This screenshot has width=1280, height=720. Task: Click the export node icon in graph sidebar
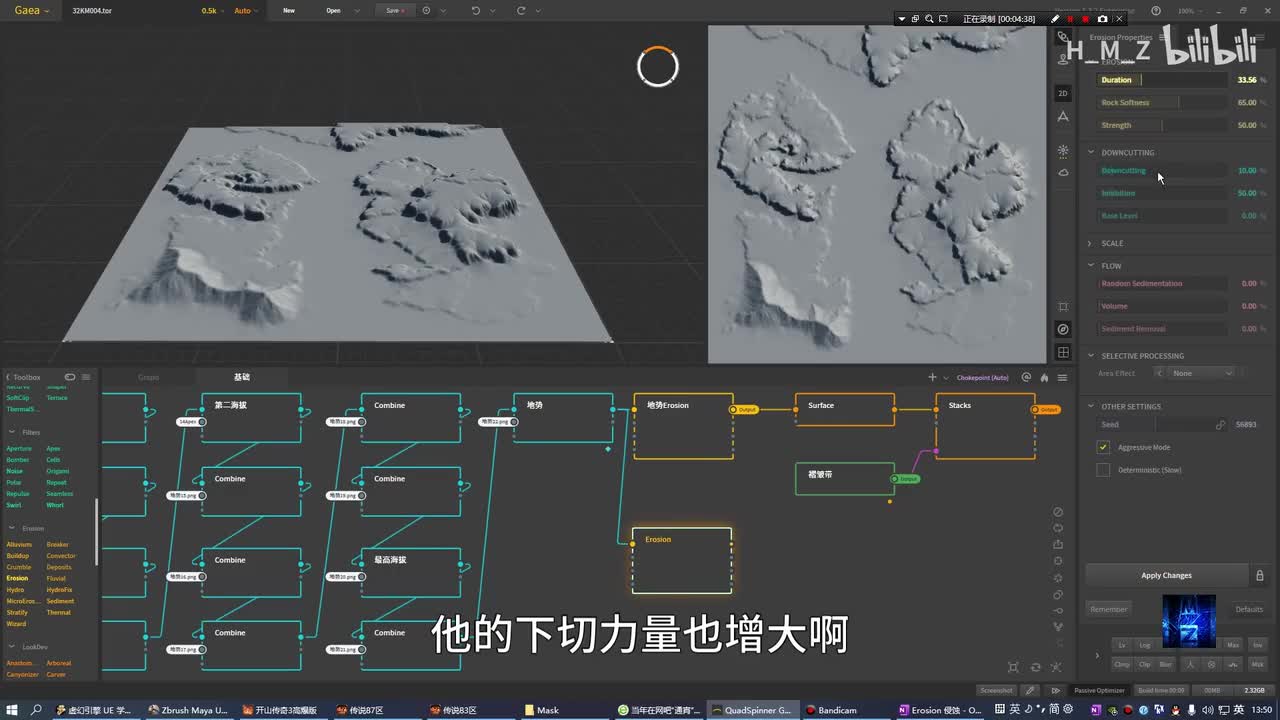click(x=1058, y=545)
